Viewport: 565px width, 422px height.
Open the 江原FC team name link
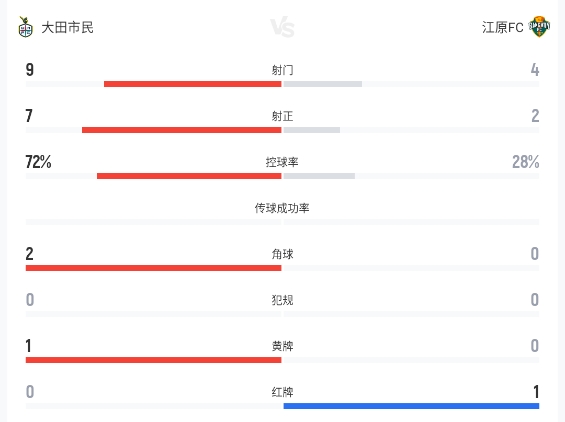[502, 27]
